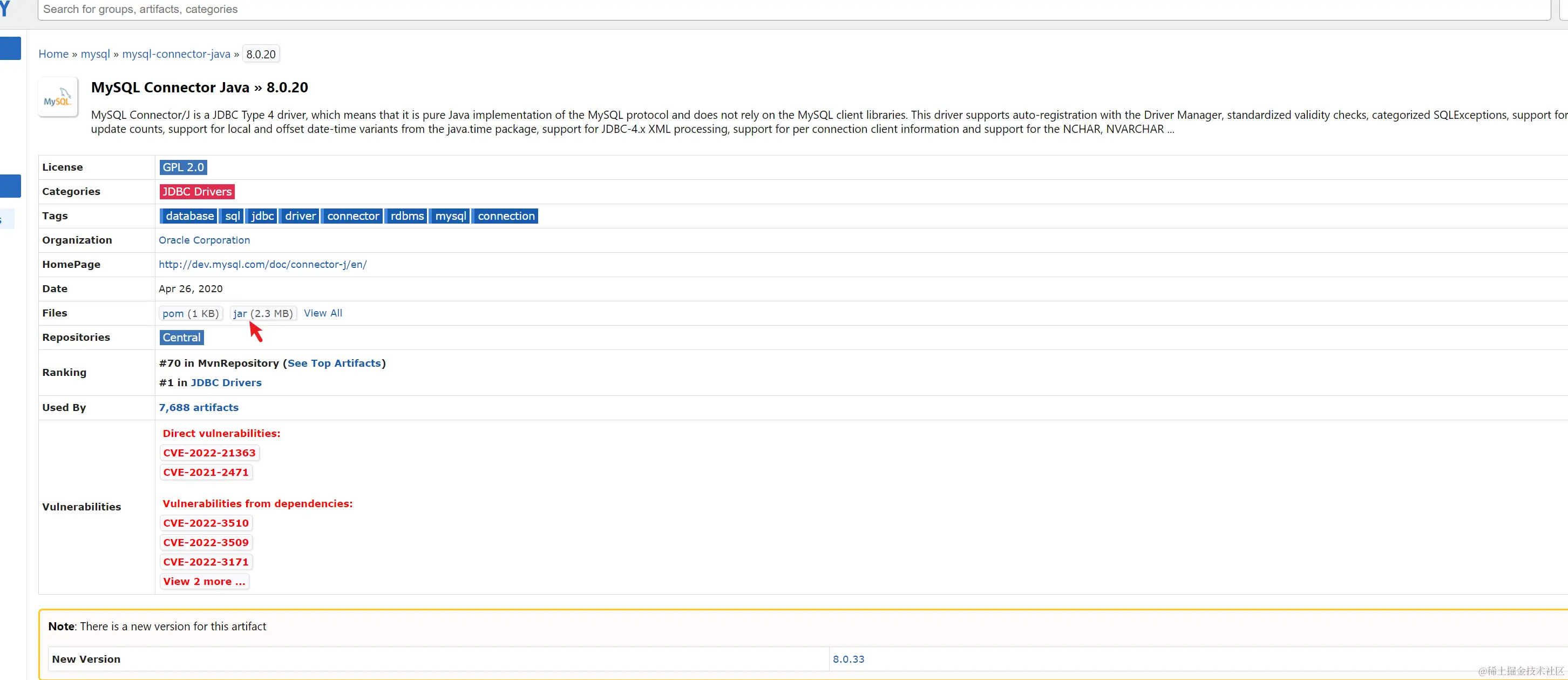Focus the search groups and artifacts field
Image resolution: width=1568 pixels, height=680 pixels.
pos(794,9)
